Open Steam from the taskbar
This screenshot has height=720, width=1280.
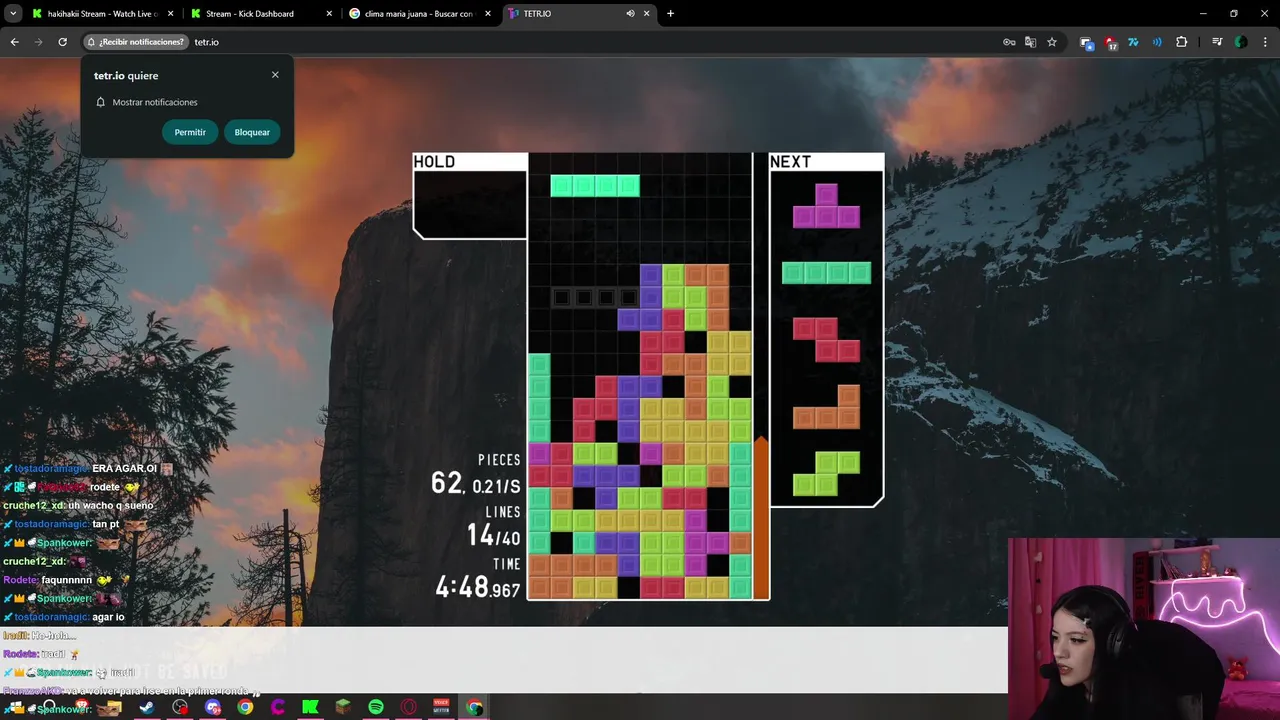pos(147,707)
